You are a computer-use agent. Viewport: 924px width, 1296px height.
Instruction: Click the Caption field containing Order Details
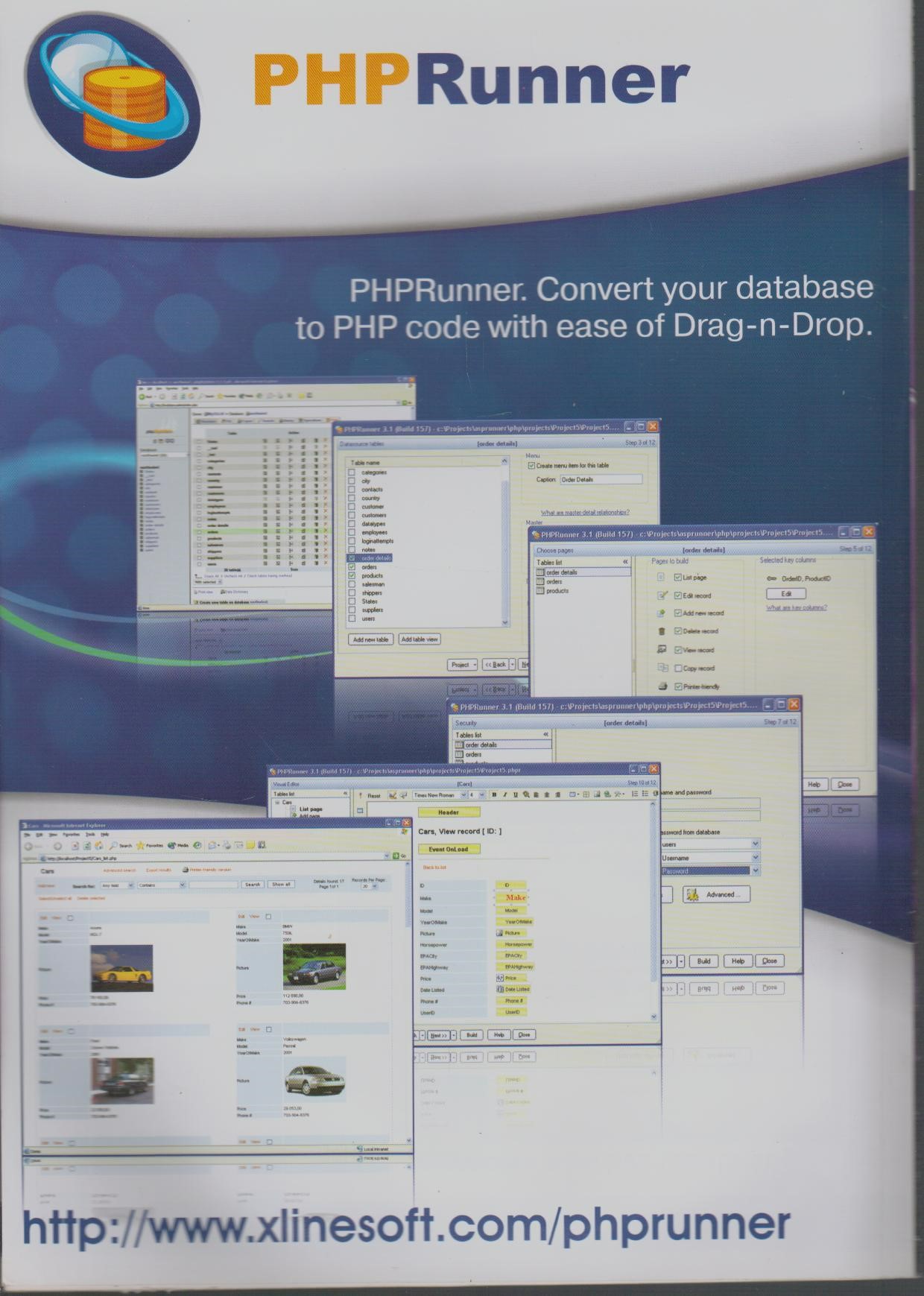[x=601, y=479]
